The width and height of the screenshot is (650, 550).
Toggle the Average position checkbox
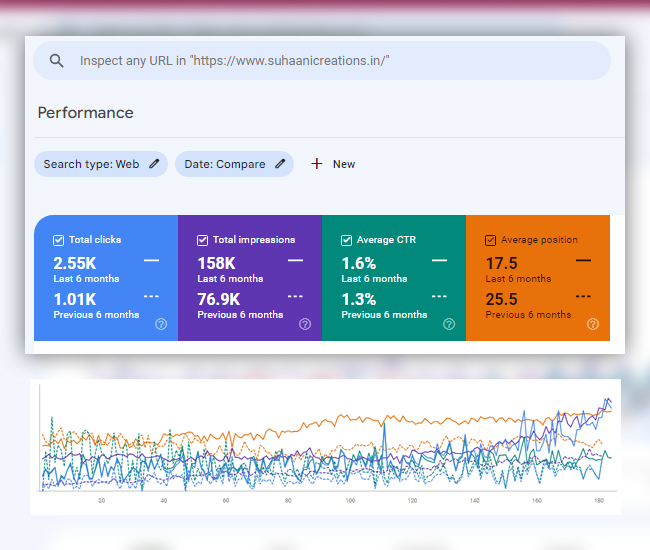coord(490,240)
